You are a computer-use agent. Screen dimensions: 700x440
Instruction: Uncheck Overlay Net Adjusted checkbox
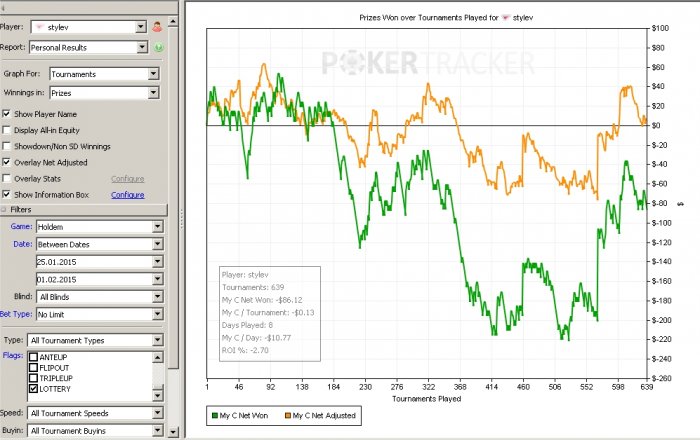tap(6, 162)
